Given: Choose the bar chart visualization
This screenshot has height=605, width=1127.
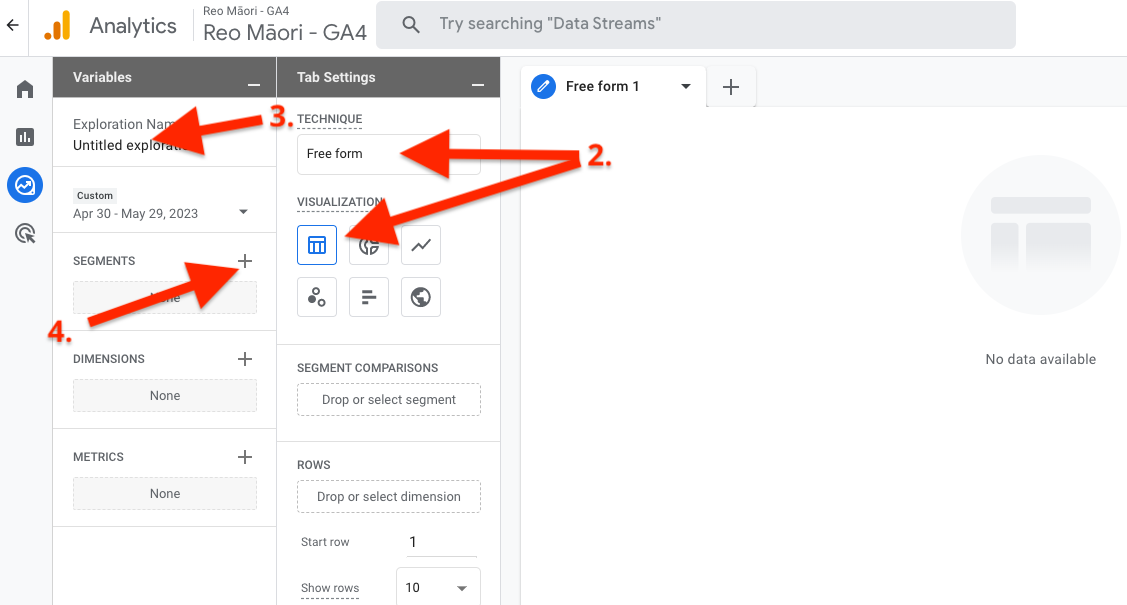Looking at the screenshot, I should tap(368, 296).
